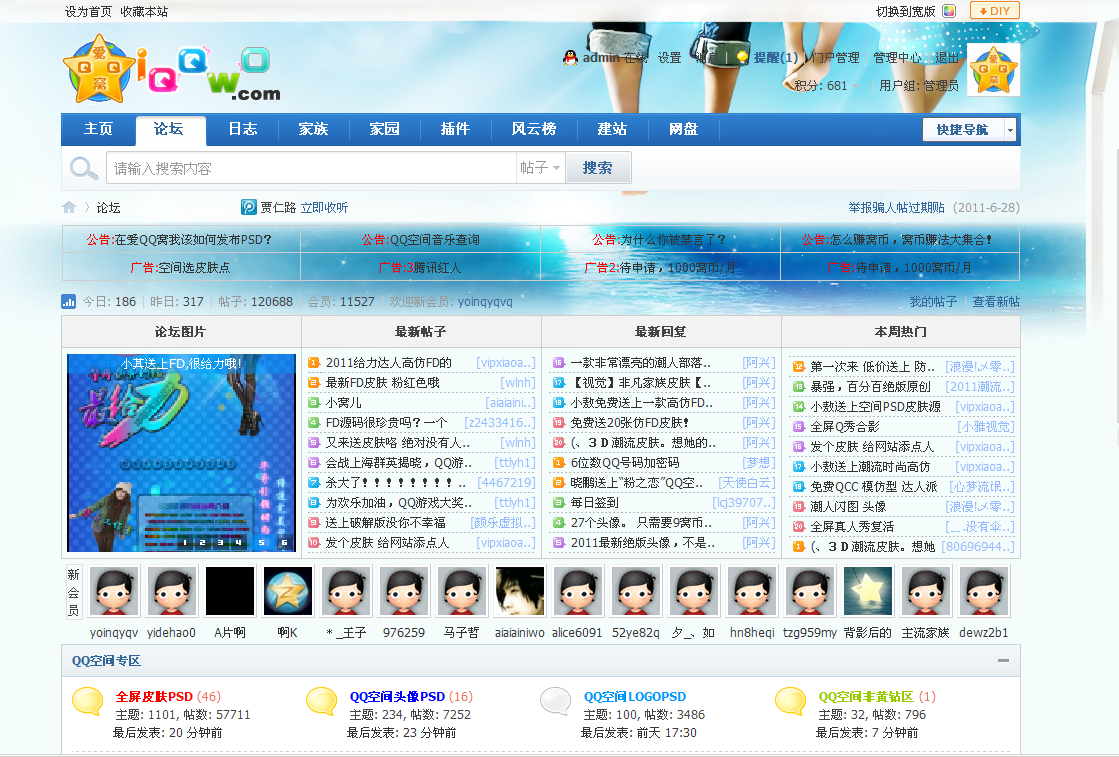The width and height of the screenshot is (1119, 757).
Task: Open 门户管理 link
Action: click(834, 58)
